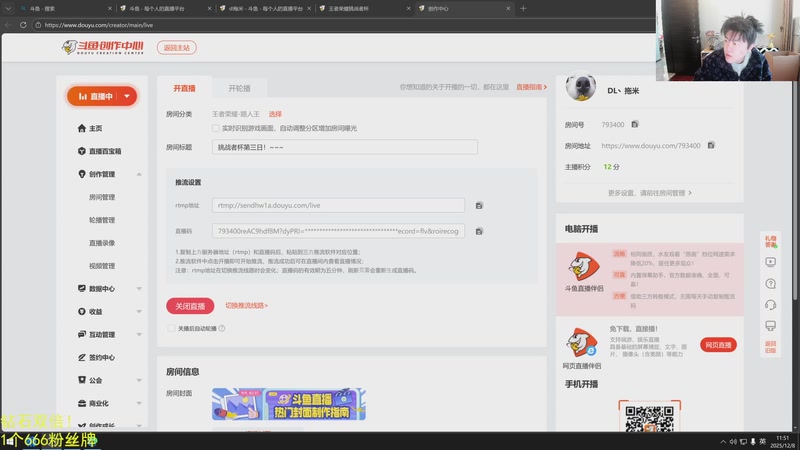Expand the 数据中心 section arrow
This screenshot has width=800, height=450.
(x=139, y=288)
